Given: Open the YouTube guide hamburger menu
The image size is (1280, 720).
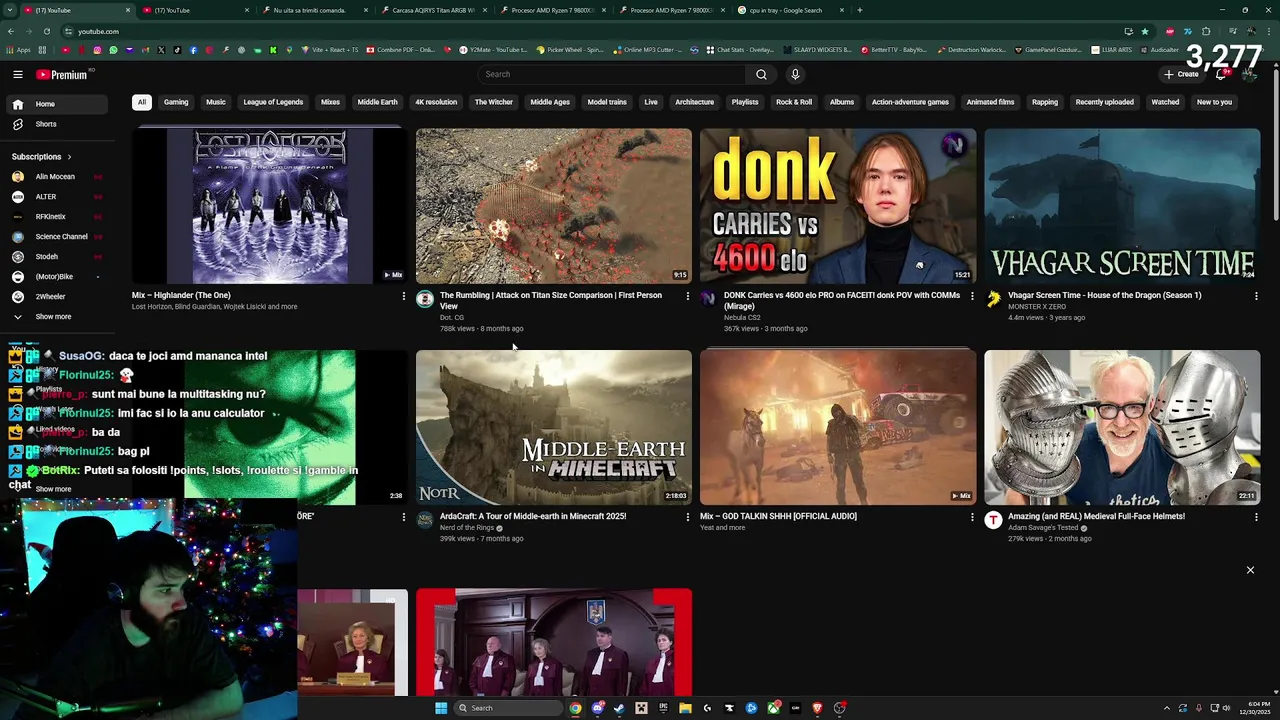Looking at the screenshot, I should pyautogui.click(x=18, y=74).
